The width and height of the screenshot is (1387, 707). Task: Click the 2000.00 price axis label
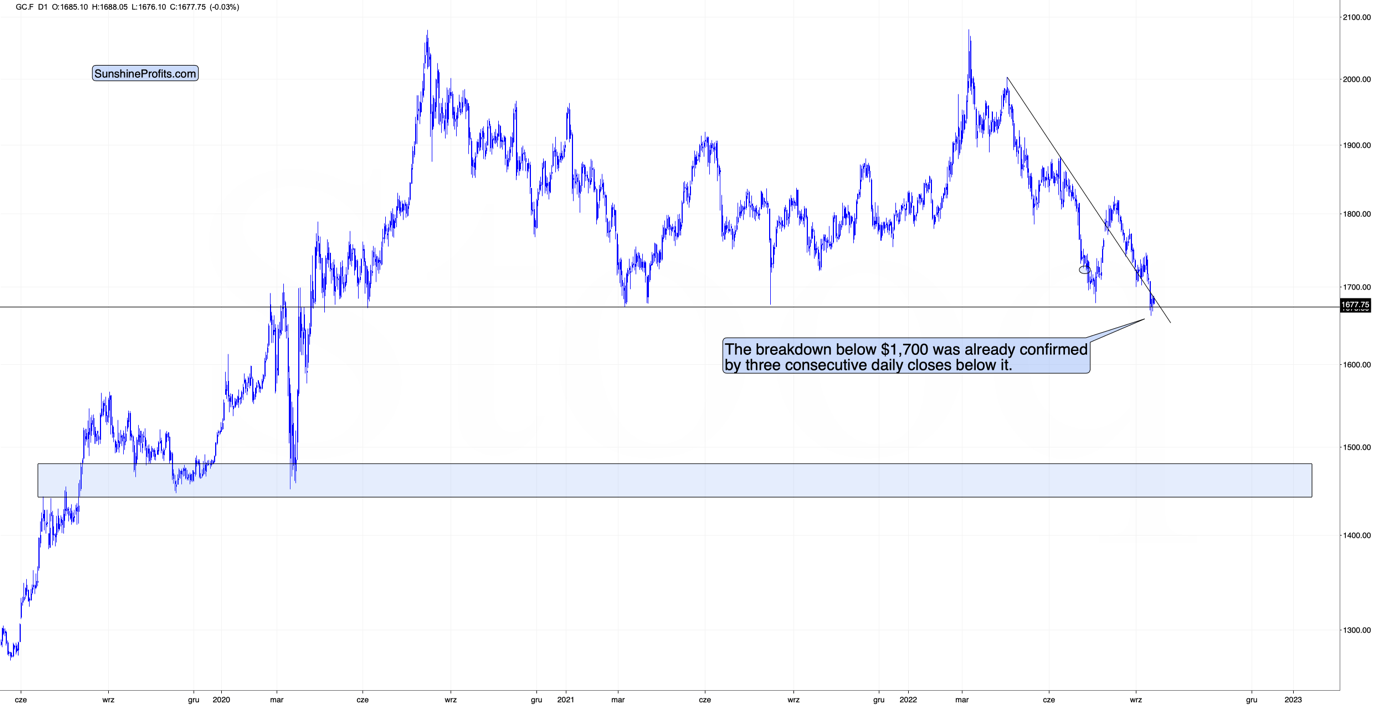(x=1358, y=80)
